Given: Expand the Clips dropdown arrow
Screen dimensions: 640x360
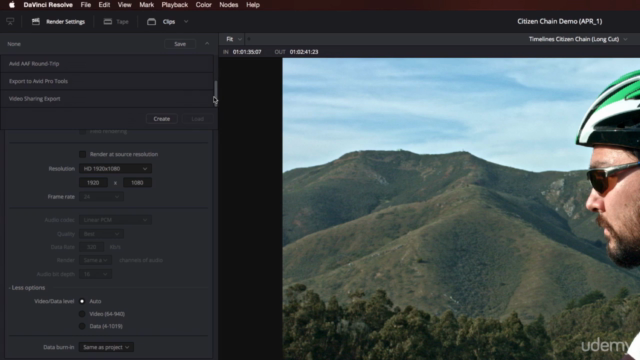Looking at the screenshot, I should 186,22.
